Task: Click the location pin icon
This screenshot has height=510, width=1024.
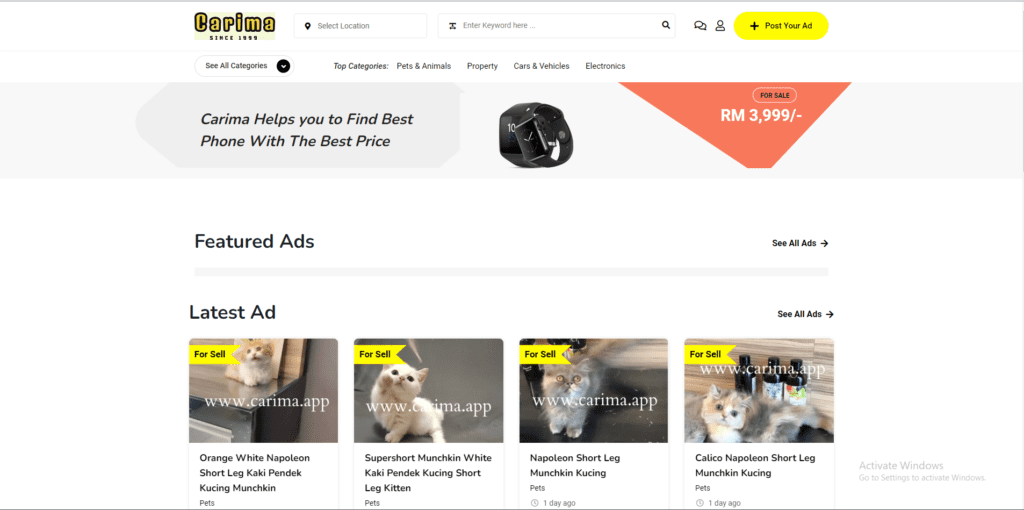Action: 308,26
